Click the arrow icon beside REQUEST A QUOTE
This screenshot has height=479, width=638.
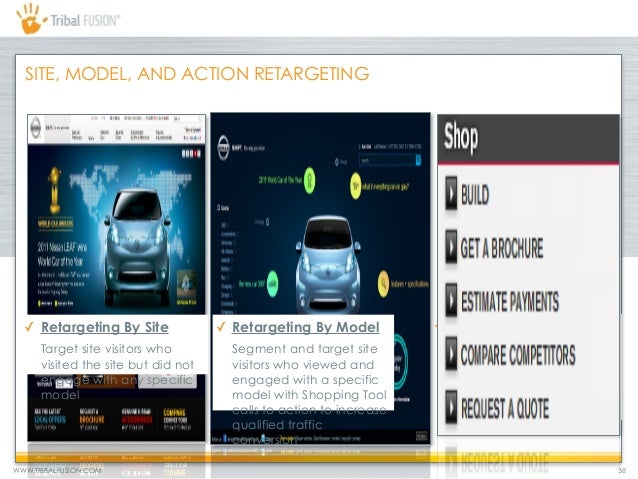[451, 407]
